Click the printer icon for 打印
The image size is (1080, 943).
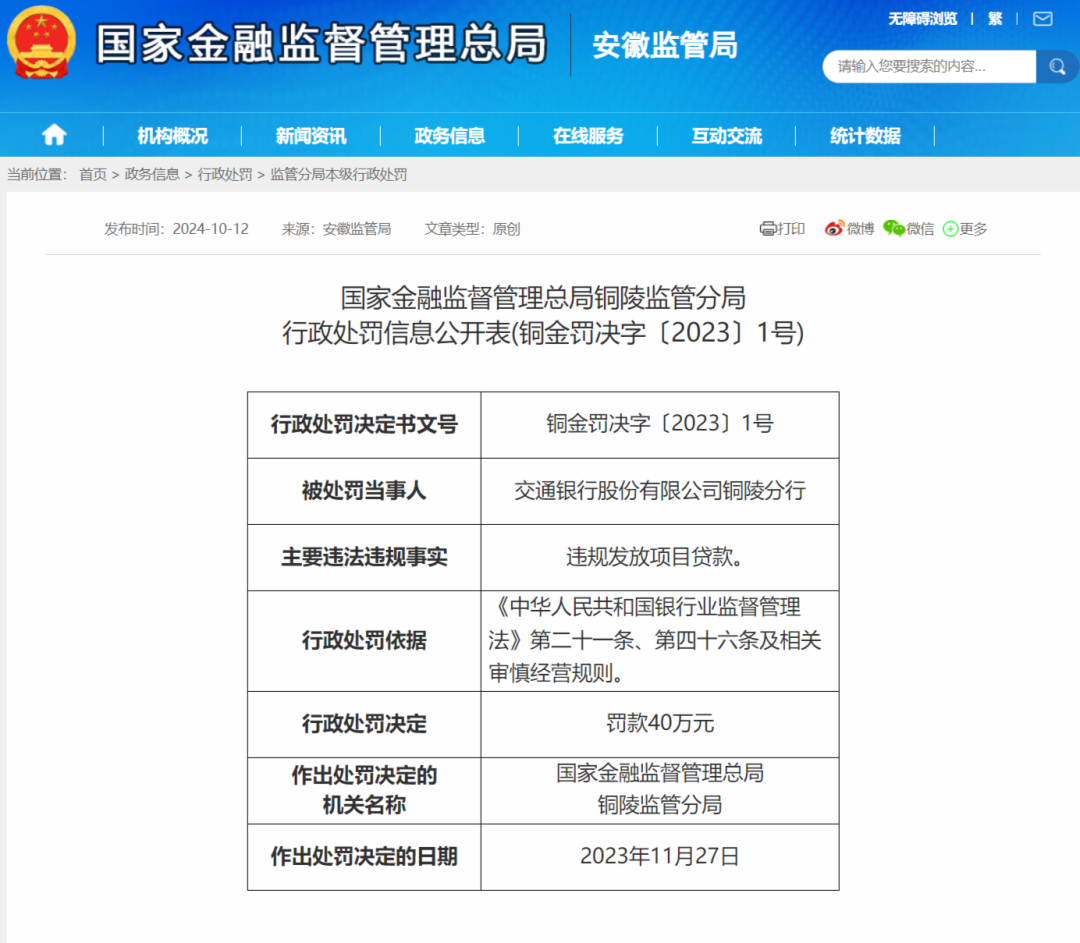(767, 229)
